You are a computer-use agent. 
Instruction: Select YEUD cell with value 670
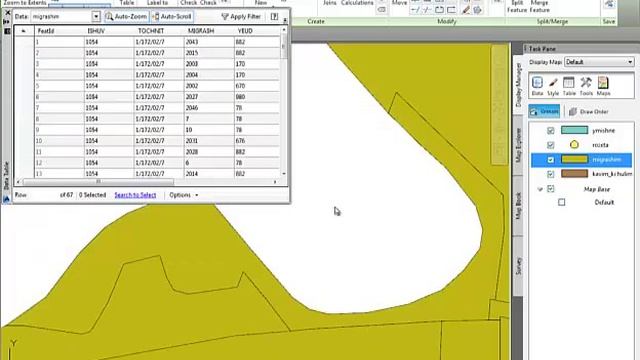coord(257,86)
